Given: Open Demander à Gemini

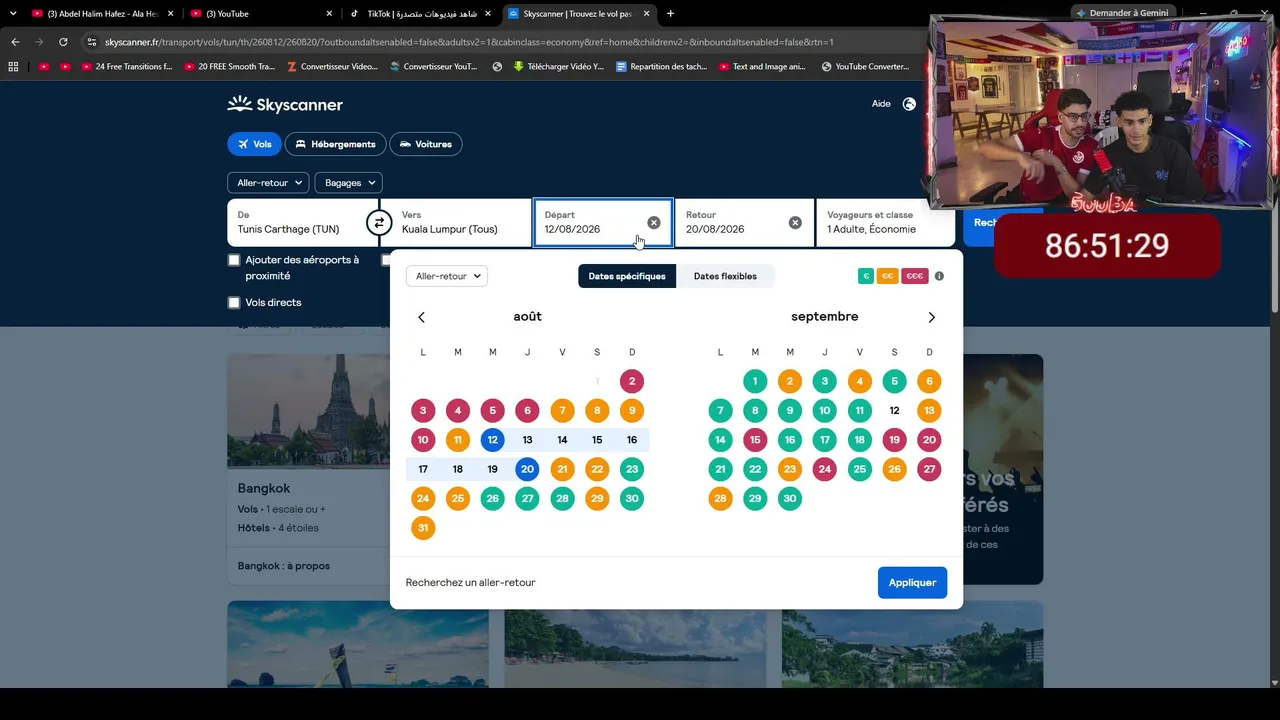Looking at the screenshot, I should tap(1122, 13).
